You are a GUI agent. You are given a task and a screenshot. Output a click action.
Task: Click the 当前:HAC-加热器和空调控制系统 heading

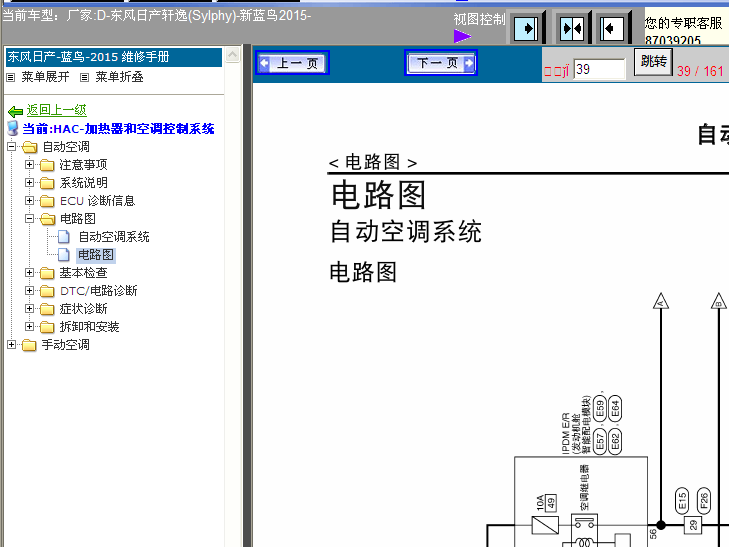[x=119, y=129]
